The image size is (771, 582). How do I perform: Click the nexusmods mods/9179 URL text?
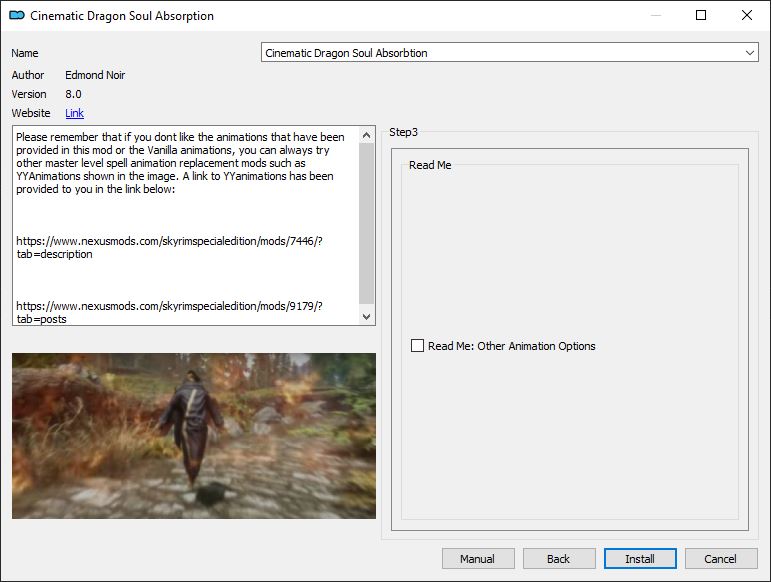(x=169, y=312)
